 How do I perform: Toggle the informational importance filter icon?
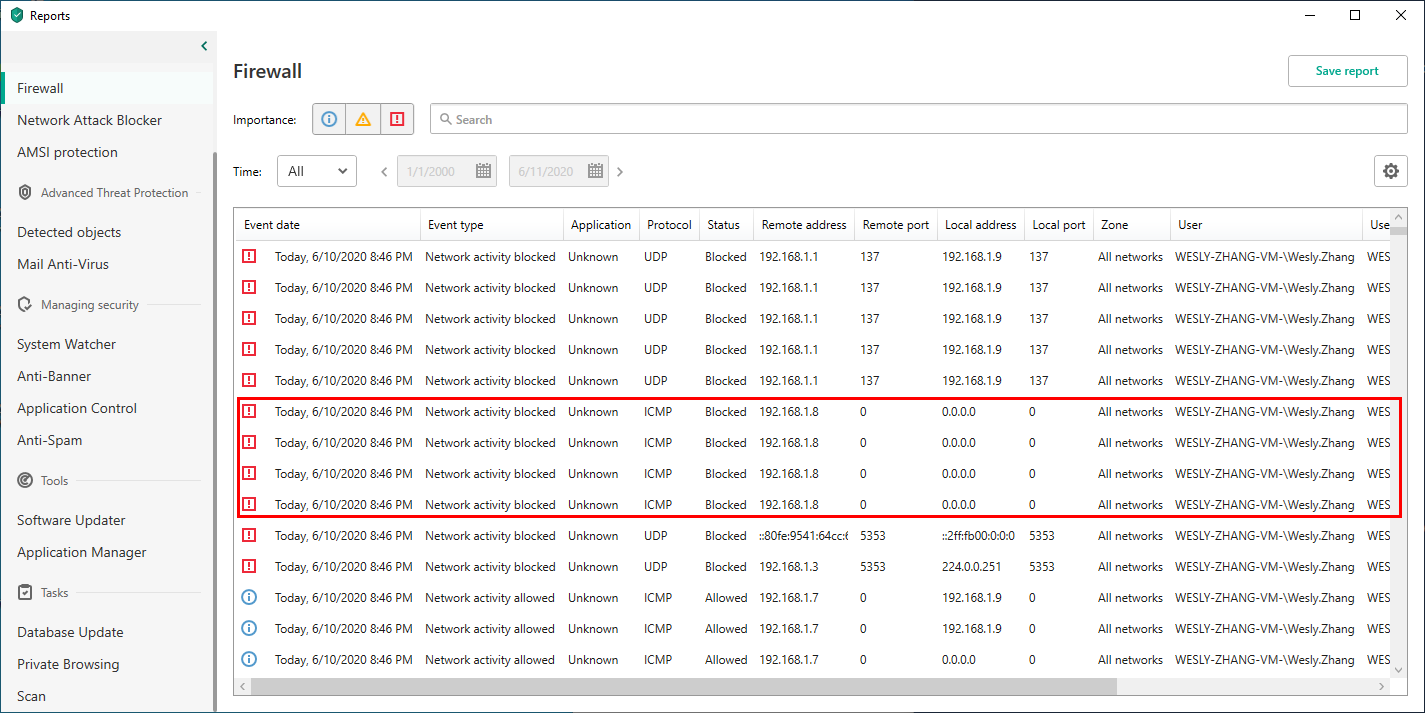329,119
